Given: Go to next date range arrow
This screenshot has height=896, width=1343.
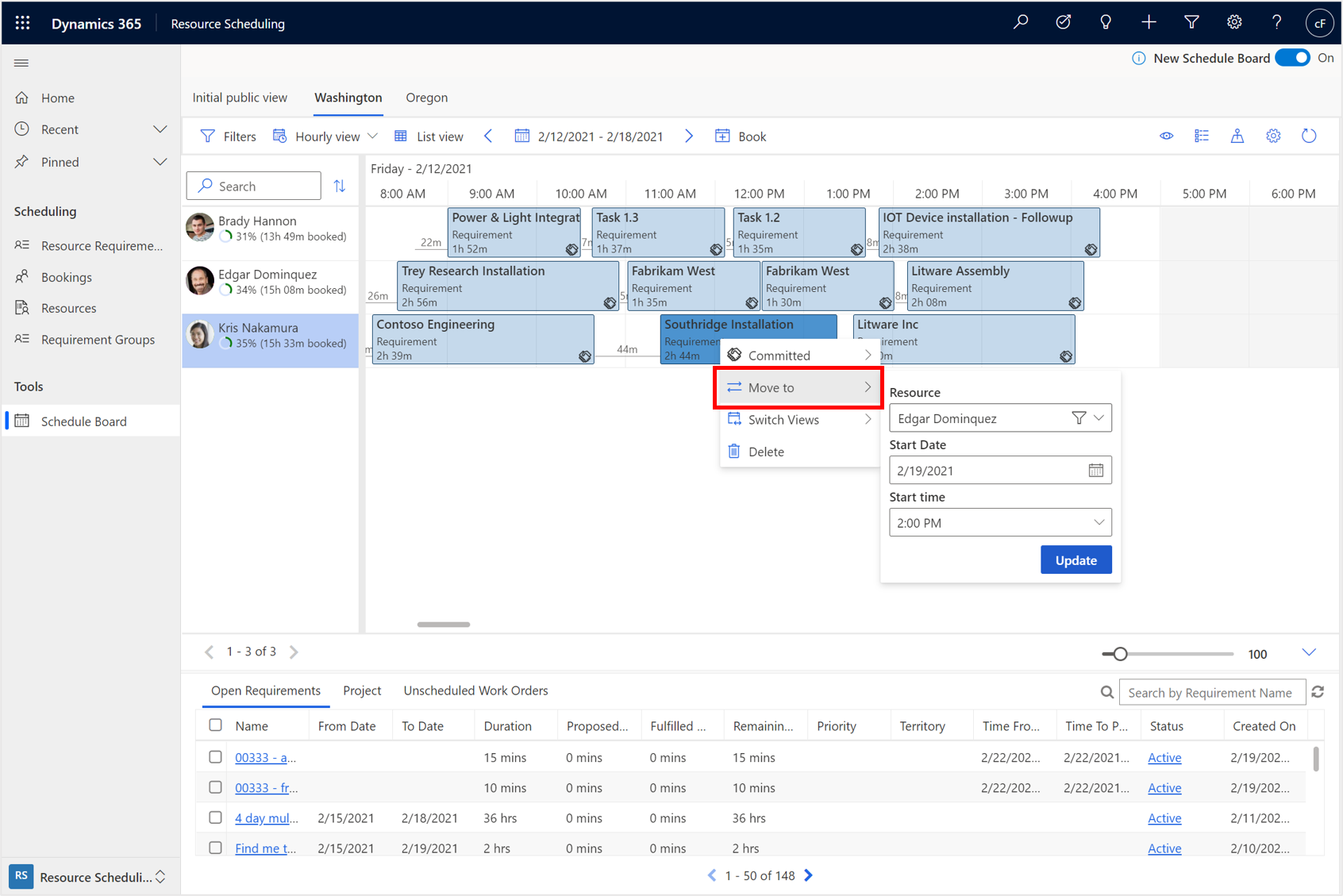Looking at the screenshot, I should pos(689,136).
